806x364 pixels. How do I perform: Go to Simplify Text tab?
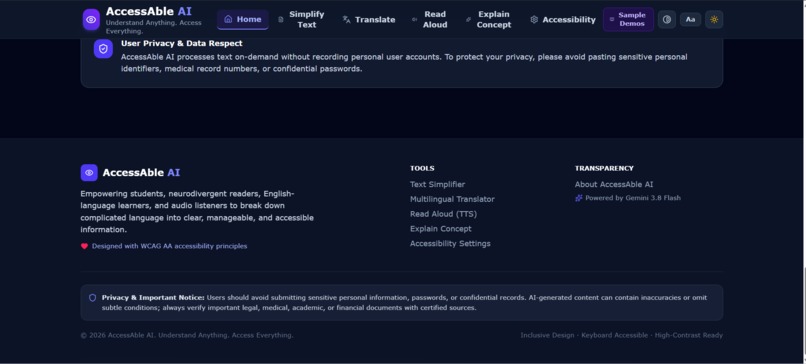click(301, 20)
